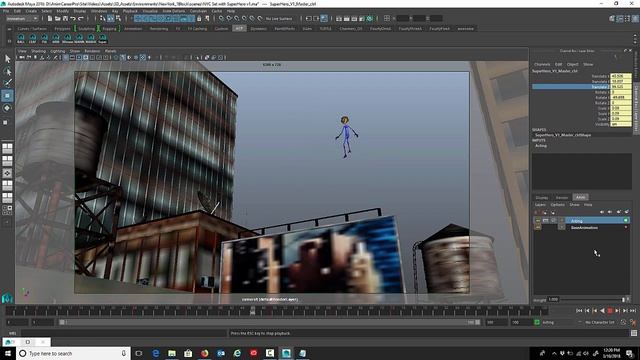The image size is (640, 360).
Task: Click the layer weight value field
Action: click(553, 299)
